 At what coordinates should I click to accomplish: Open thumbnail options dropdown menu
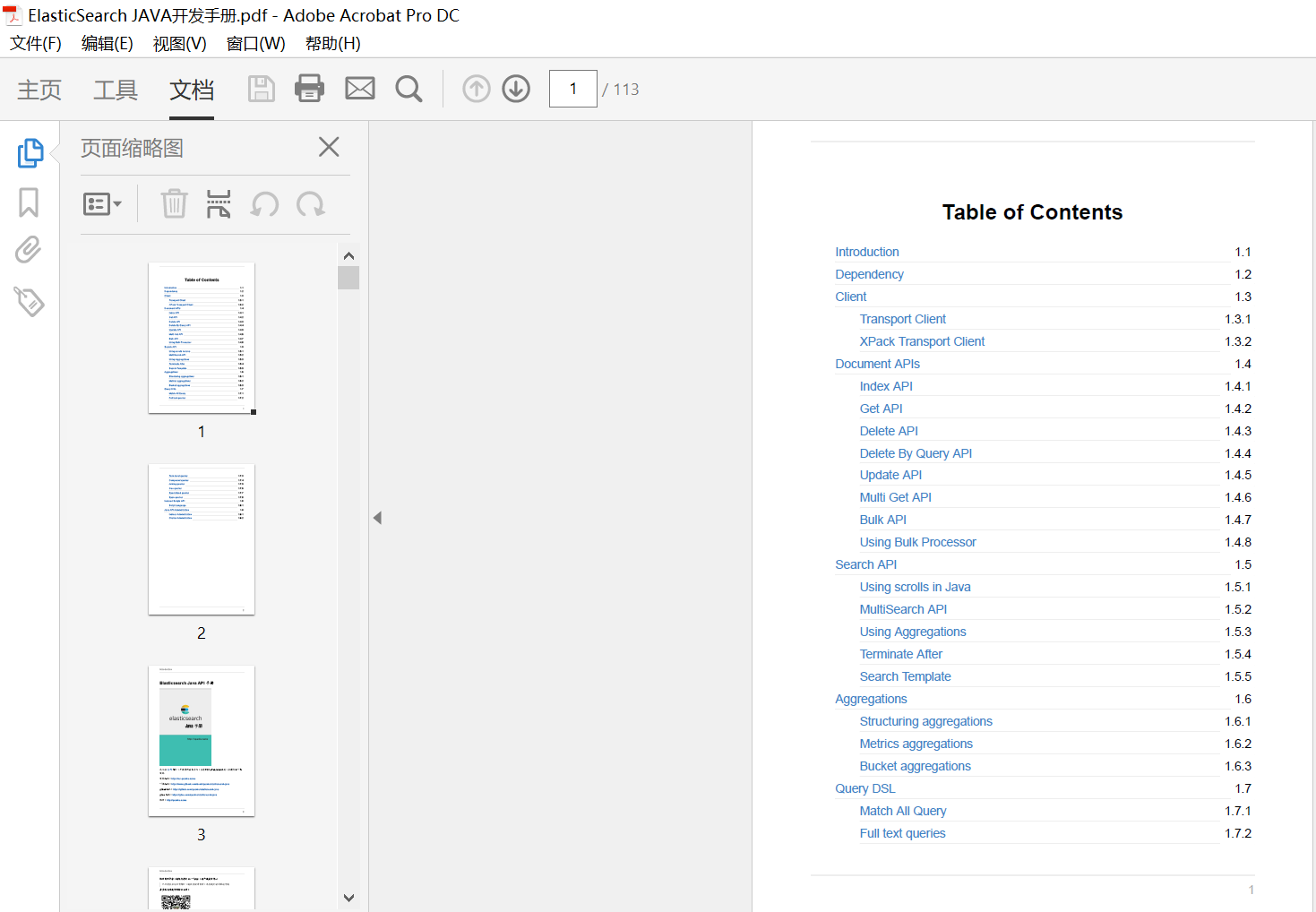[102, 204]
